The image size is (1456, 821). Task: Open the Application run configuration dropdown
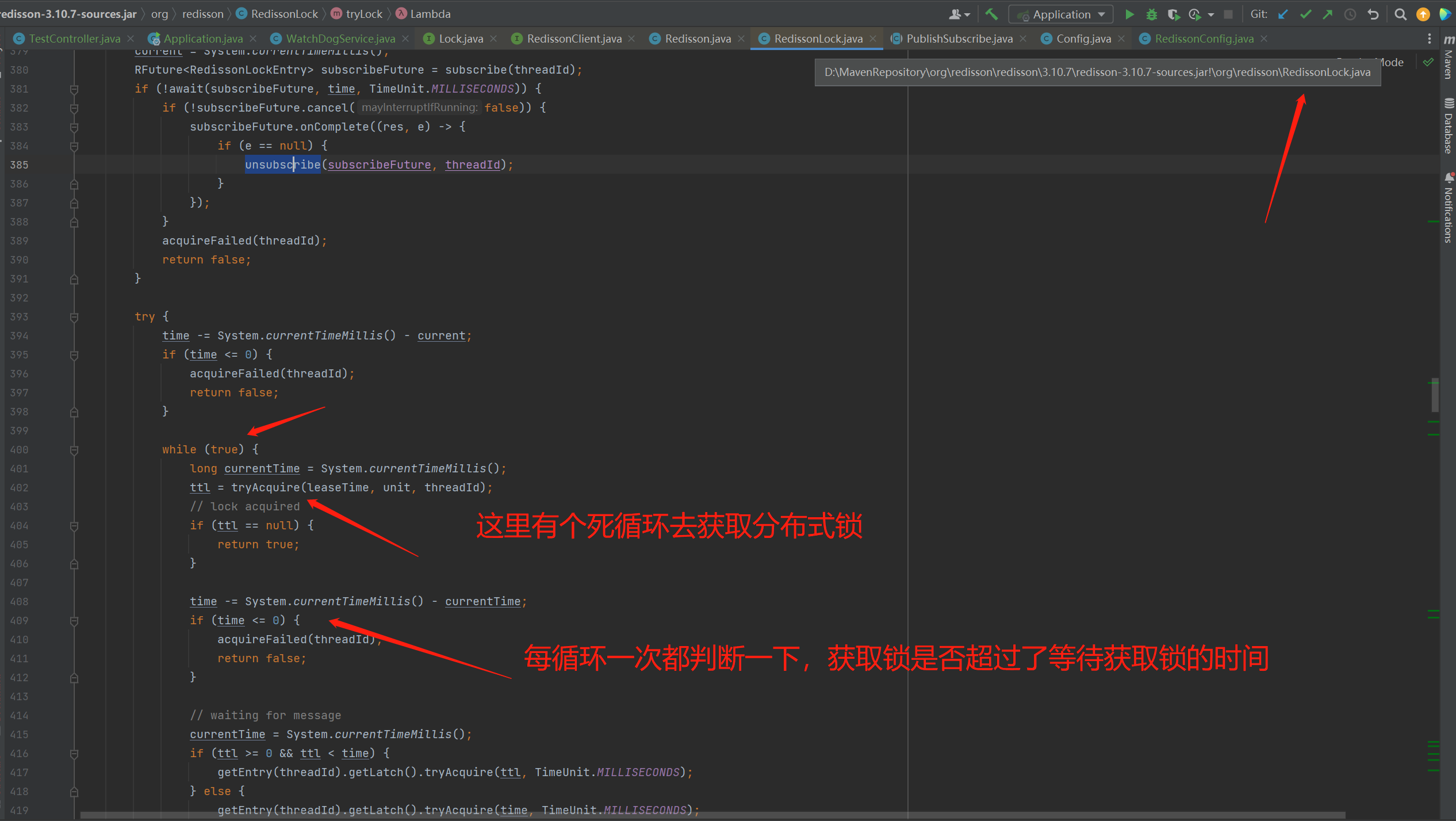[1061, 14]
